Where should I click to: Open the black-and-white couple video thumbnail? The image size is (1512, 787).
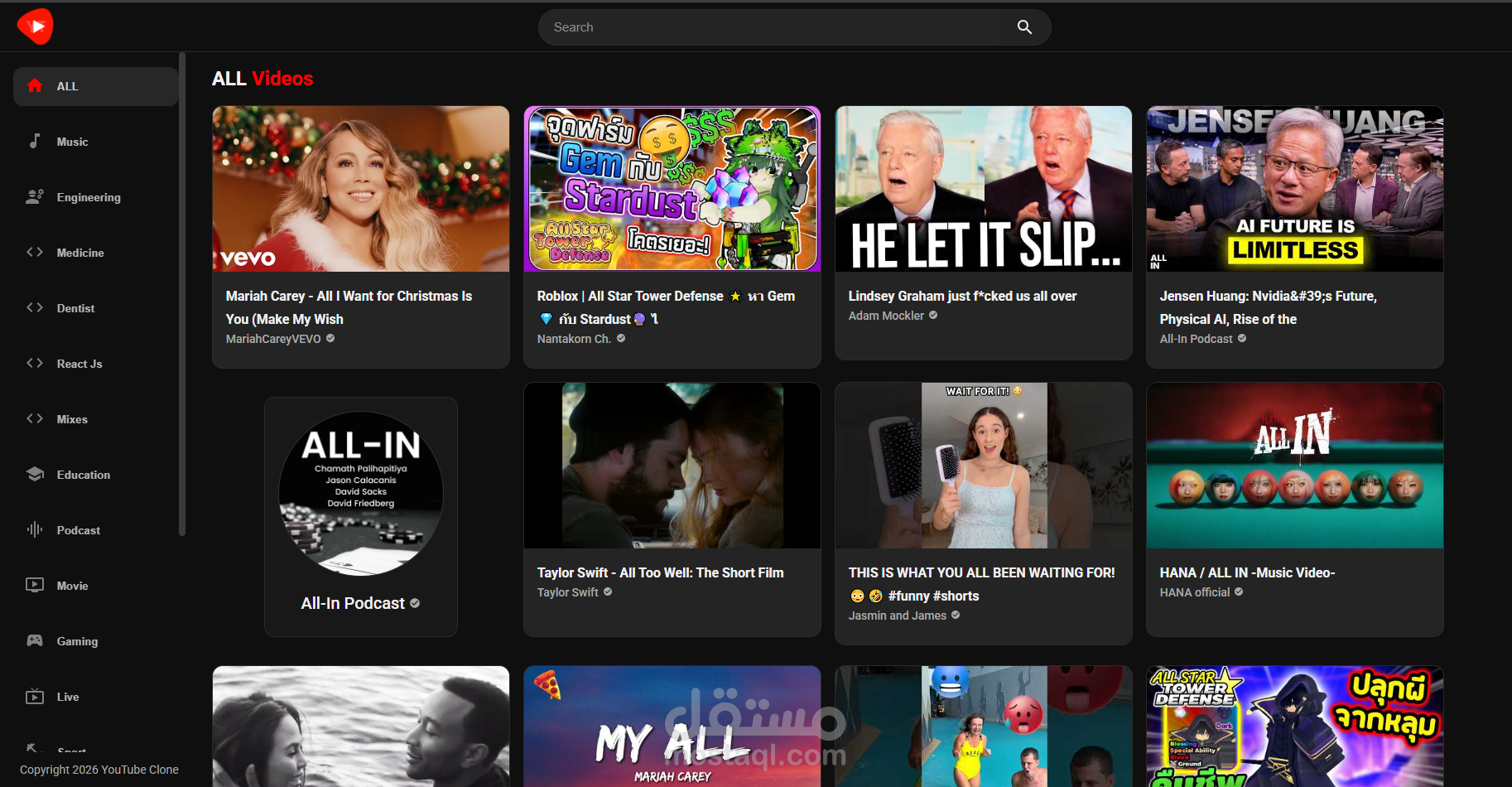[361, 727]
